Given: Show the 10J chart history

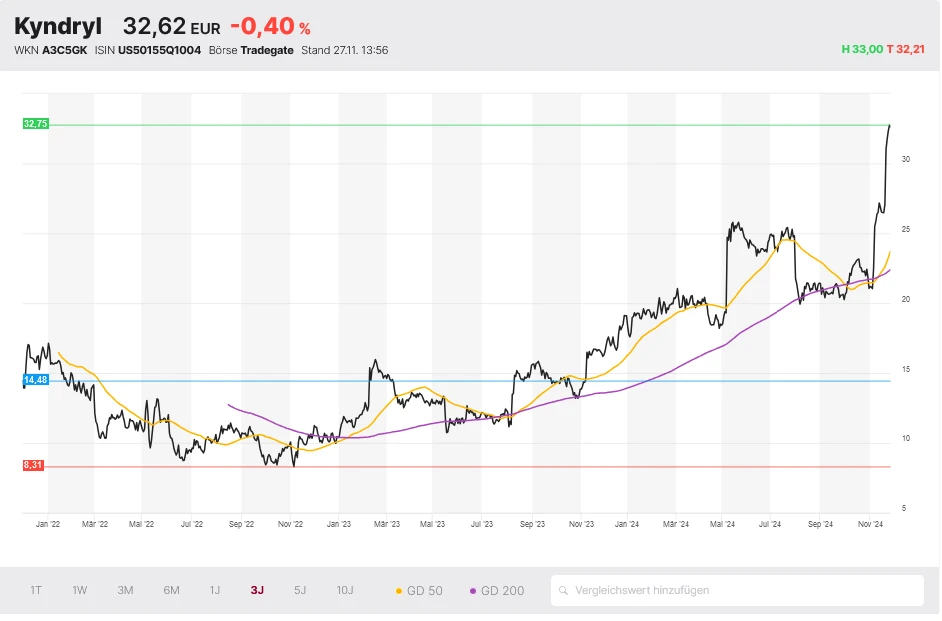Looking at the screenshot, I should 345,590.
